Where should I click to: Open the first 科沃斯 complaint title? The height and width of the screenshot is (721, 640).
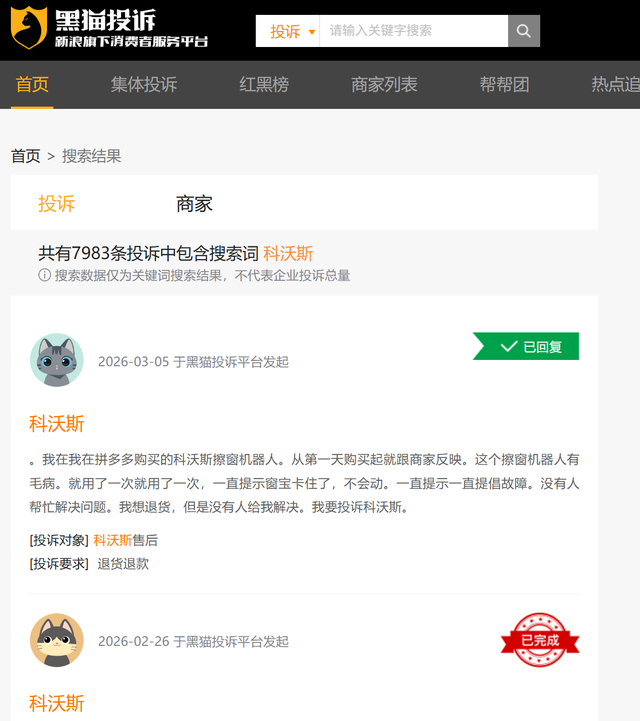pyautogui.click(x=57, y=423)
